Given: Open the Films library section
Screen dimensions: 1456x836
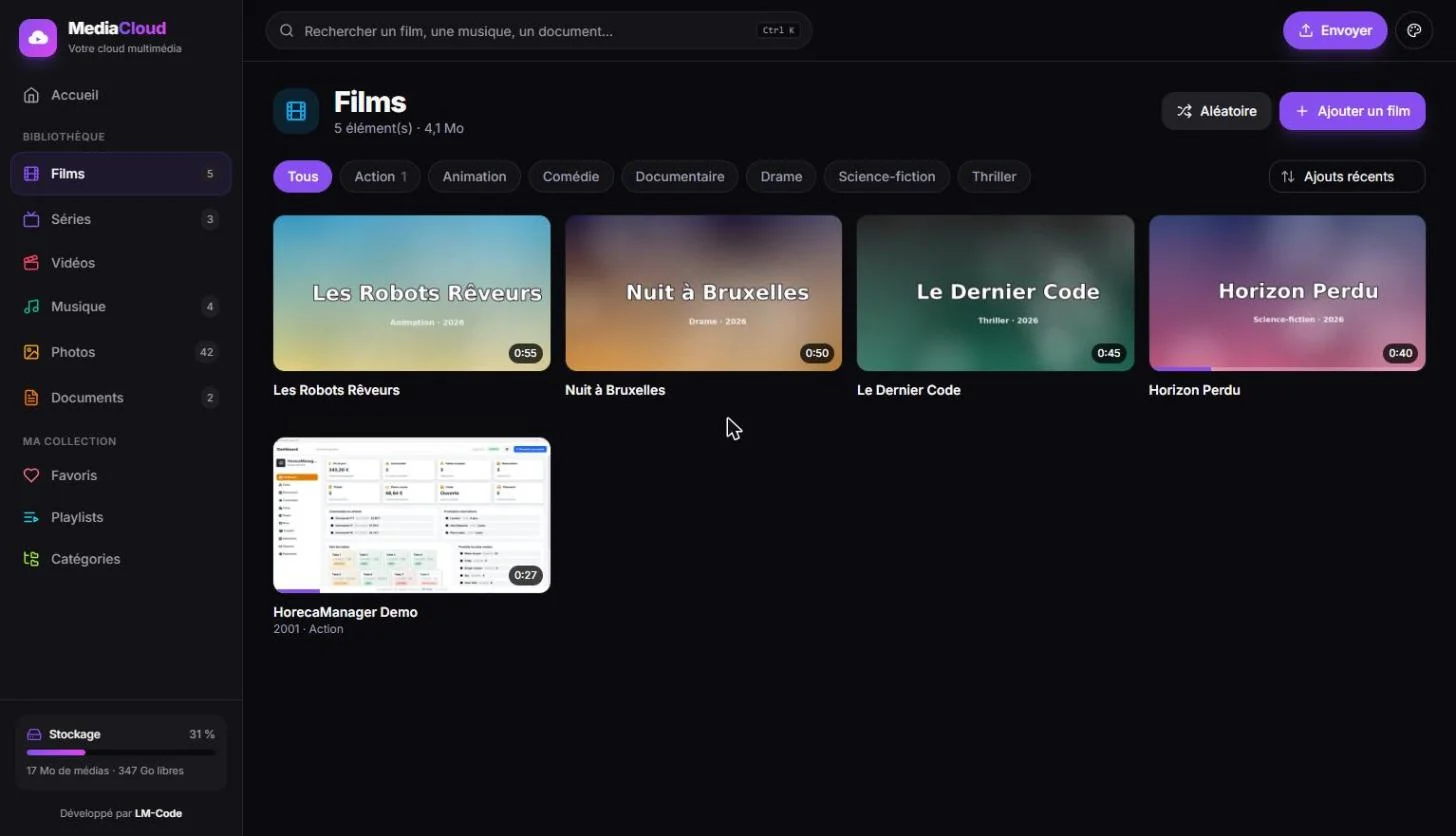Looking at the screenshot, I should [x=121, y=174].
